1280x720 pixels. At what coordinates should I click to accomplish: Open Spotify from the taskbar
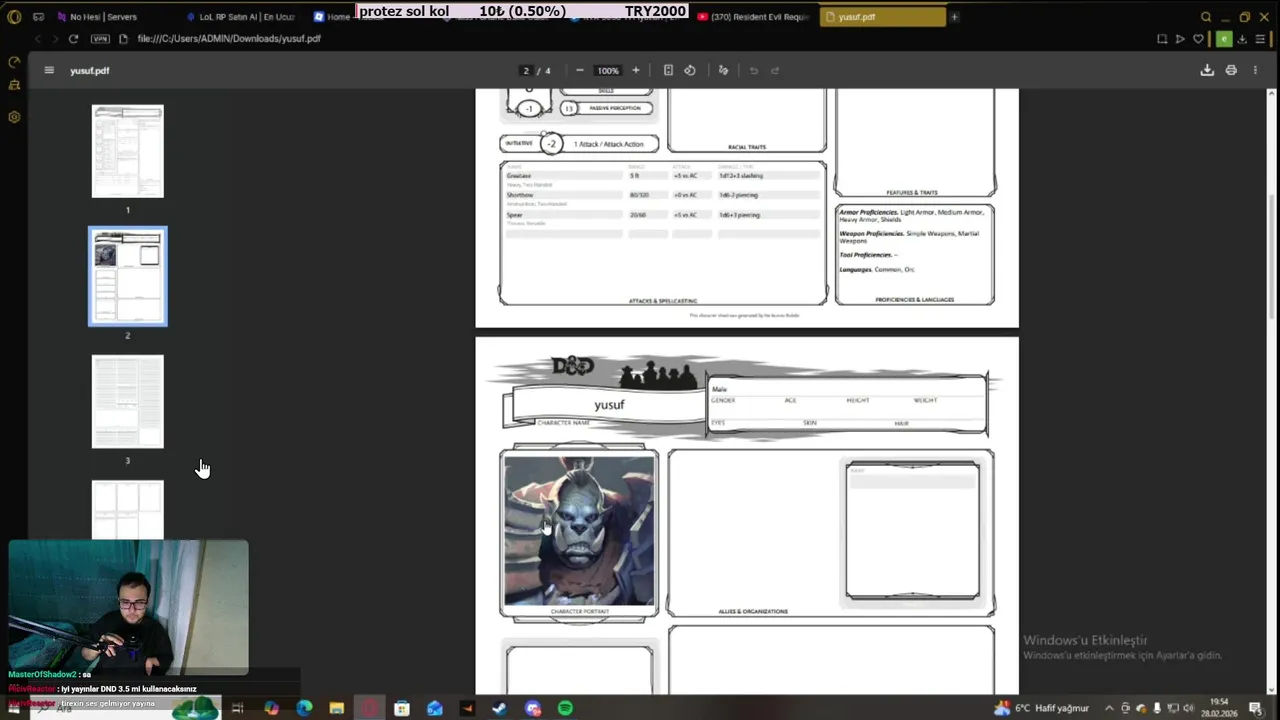point(565,708)
